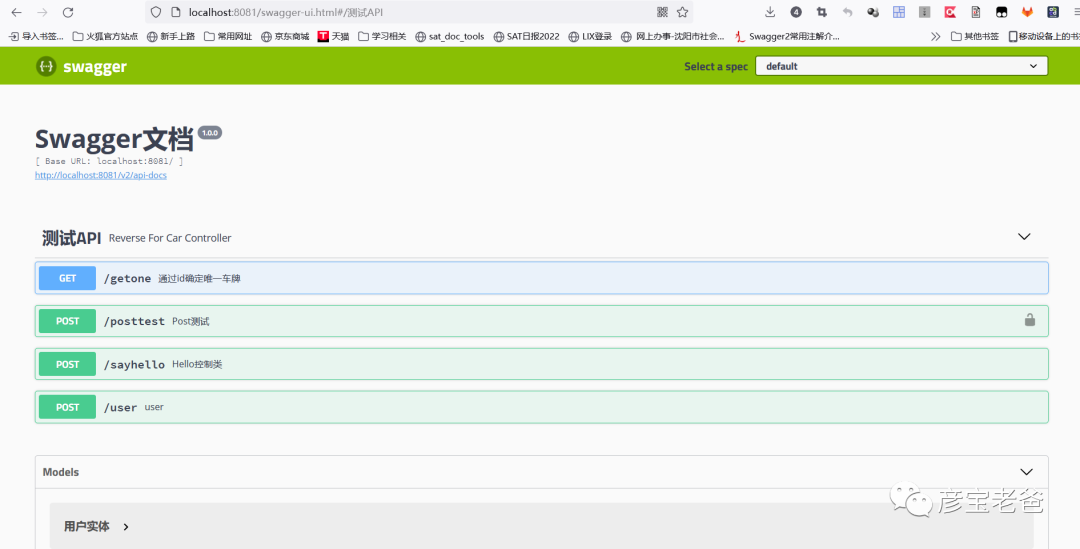Open the screenshot crop tool
Image resolution: width=1080 pixels, height=549 pixels.
pyautogui.click(x=821, y=12)
